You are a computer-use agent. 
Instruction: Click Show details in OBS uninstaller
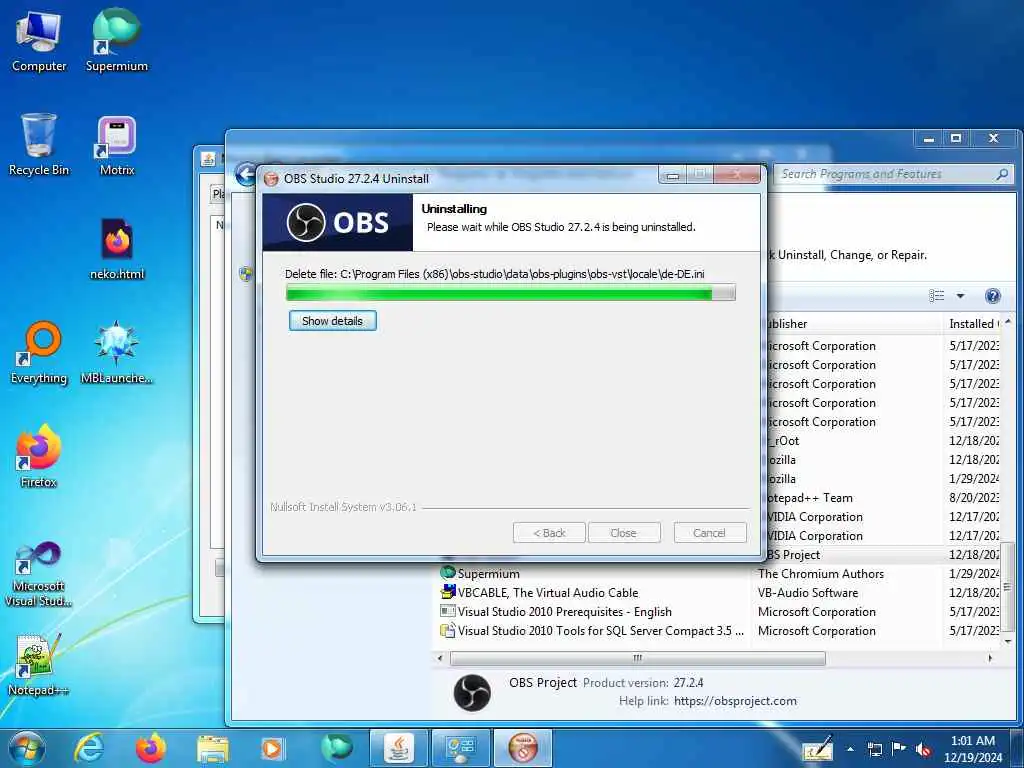click(x=332, y=321)
